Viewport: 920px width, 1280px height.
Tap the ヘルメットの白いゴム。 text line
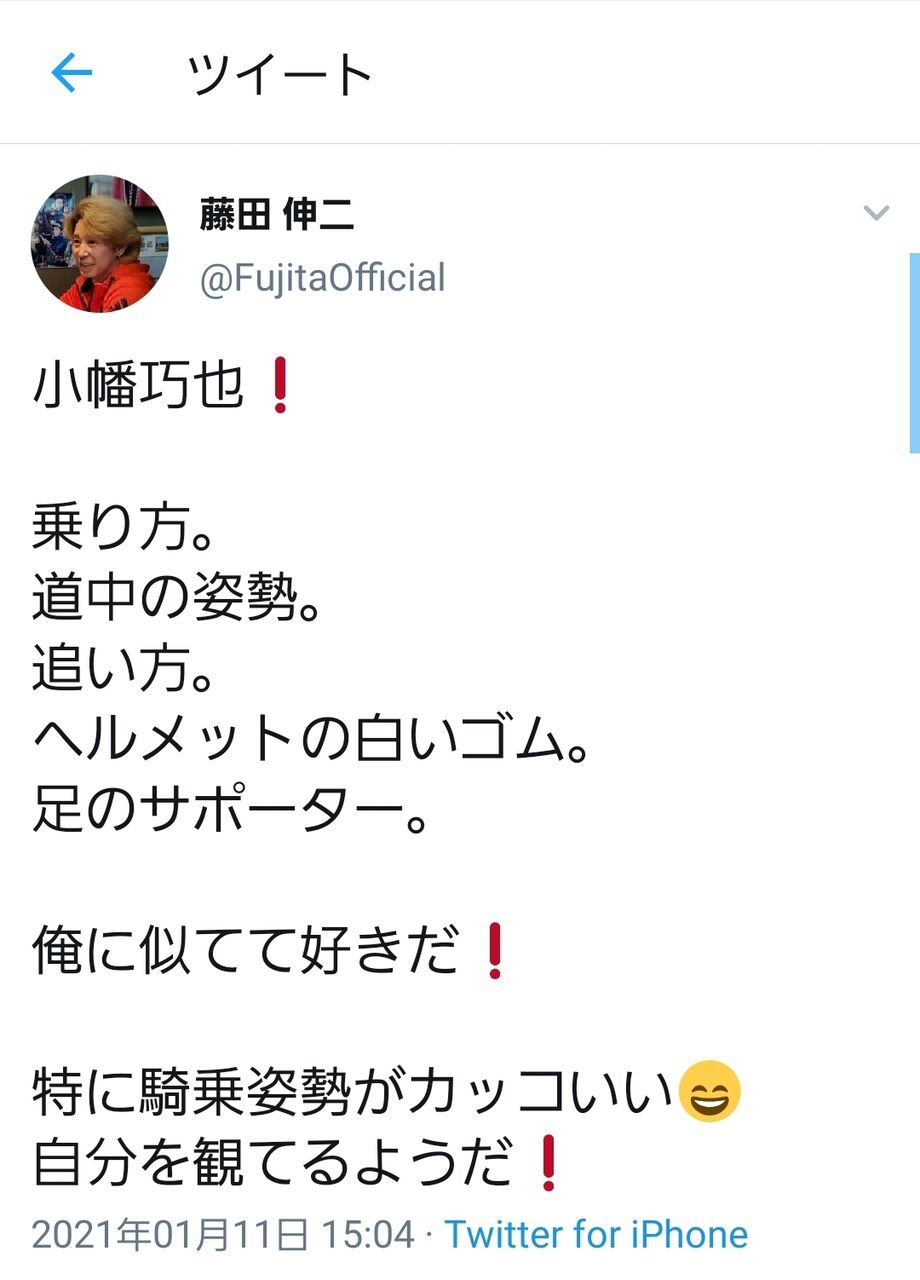(x=310, y=740)
